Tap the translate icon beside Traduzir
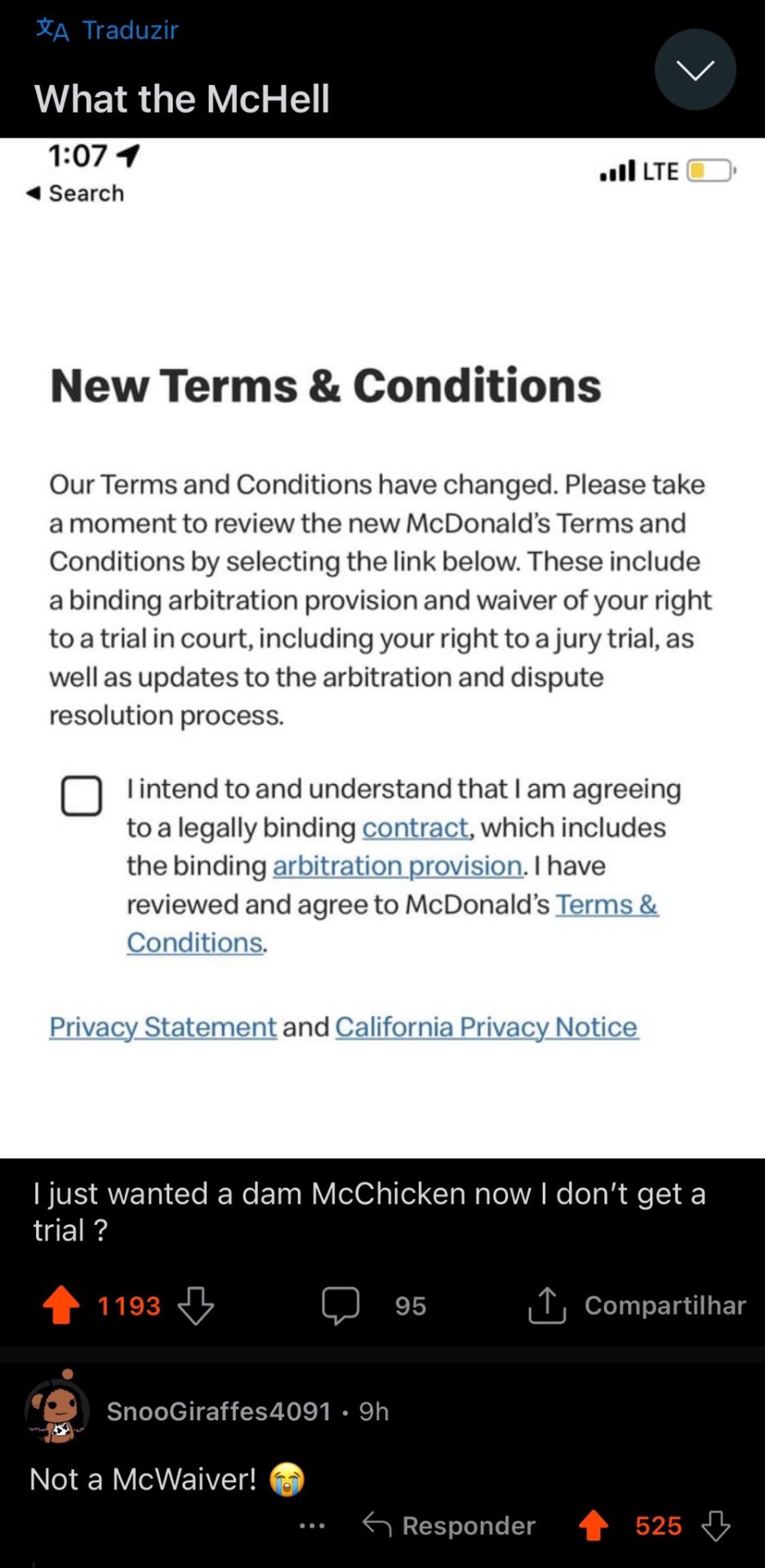The image size is (765, 1568). coord(52,29)
